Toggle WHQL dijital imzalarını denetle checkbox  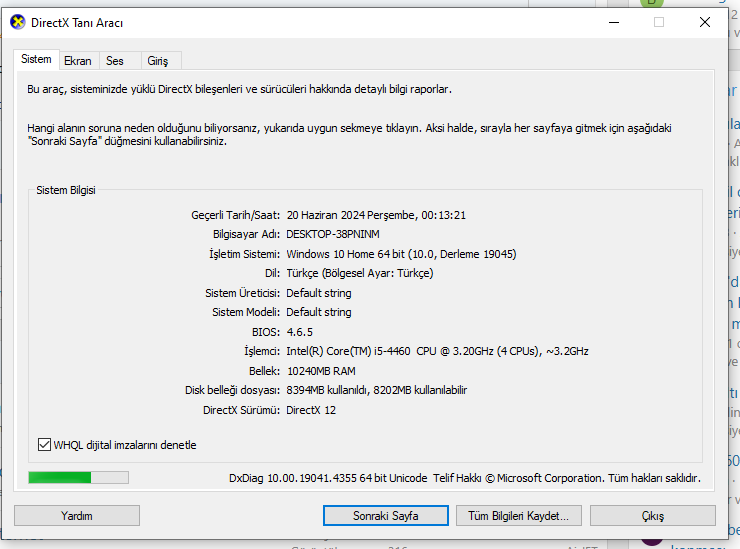[x=44, y=445]
